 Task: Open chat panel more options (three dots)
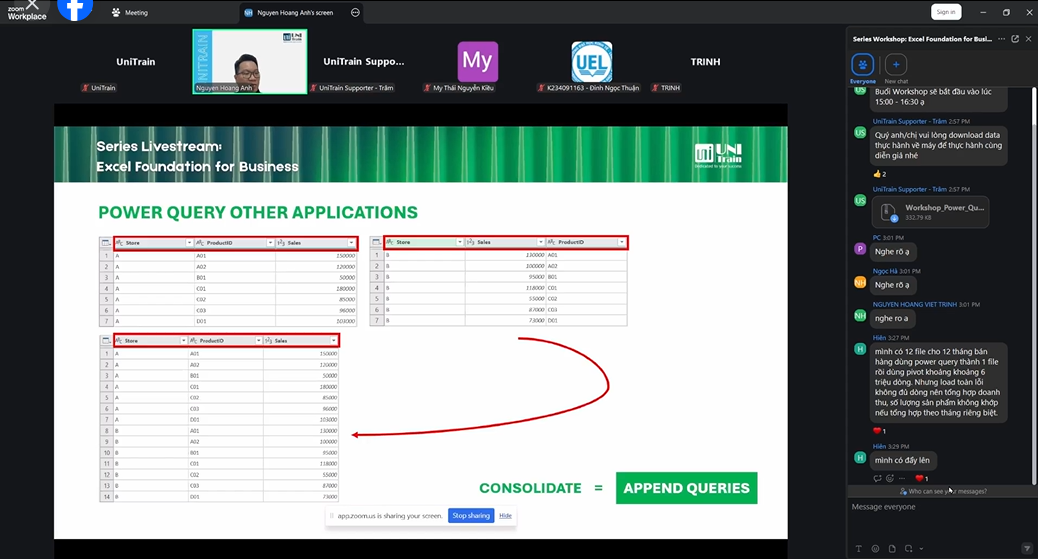coord(1002,39)
